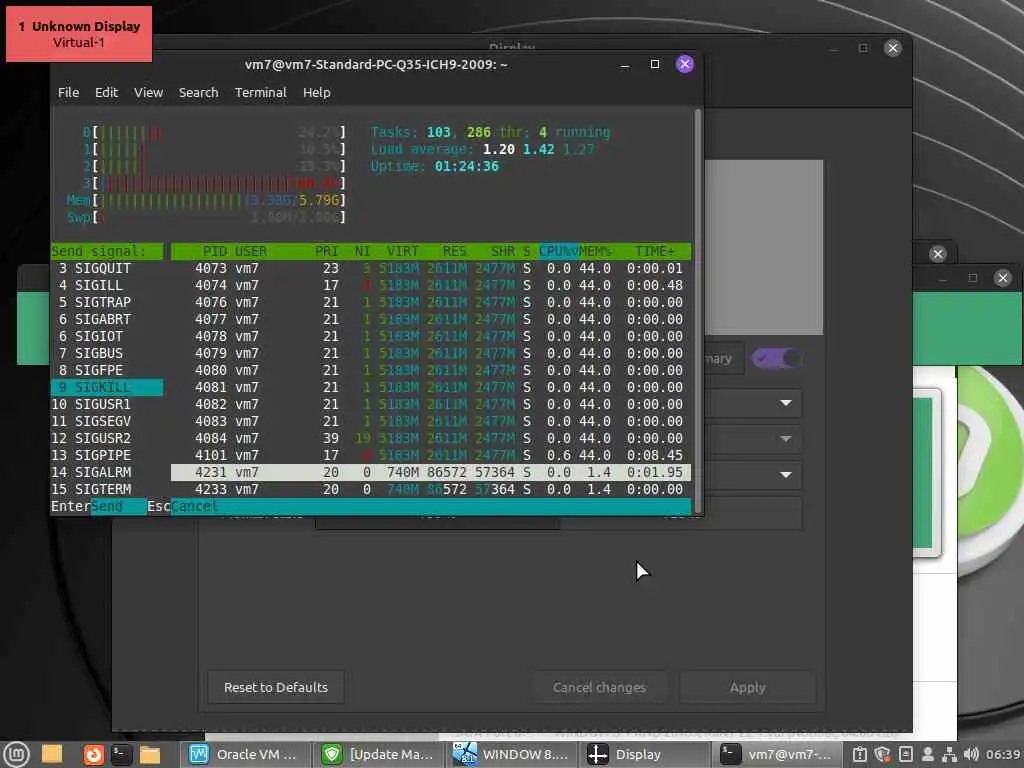The image size is (1024, 768).
Task: Open the View menu in terminal
Action: click(148, 93)
